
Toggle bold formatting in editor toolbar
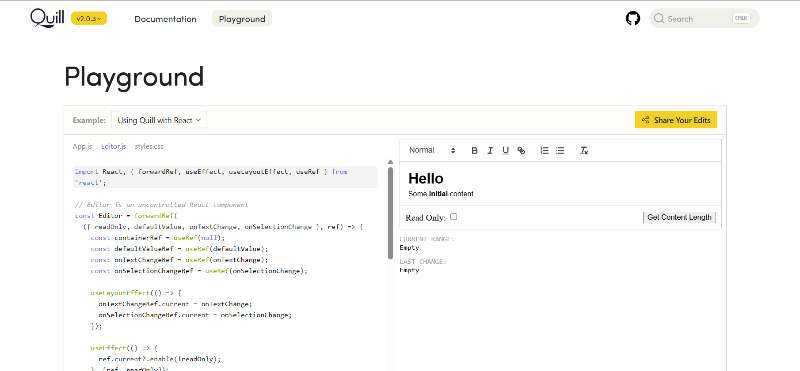pos(474,151)
